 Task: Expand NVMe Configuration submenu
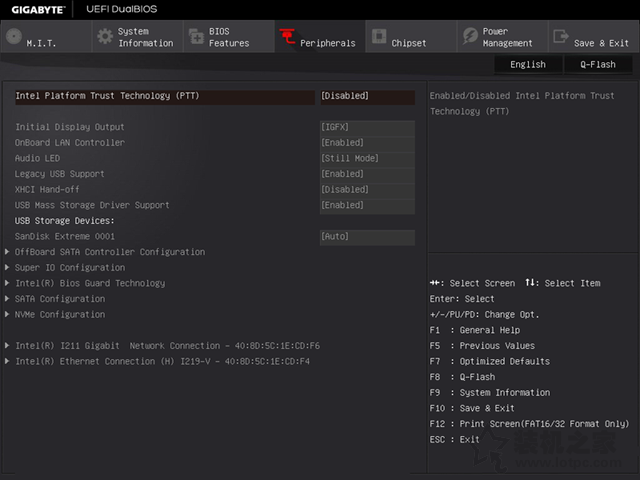60,314
